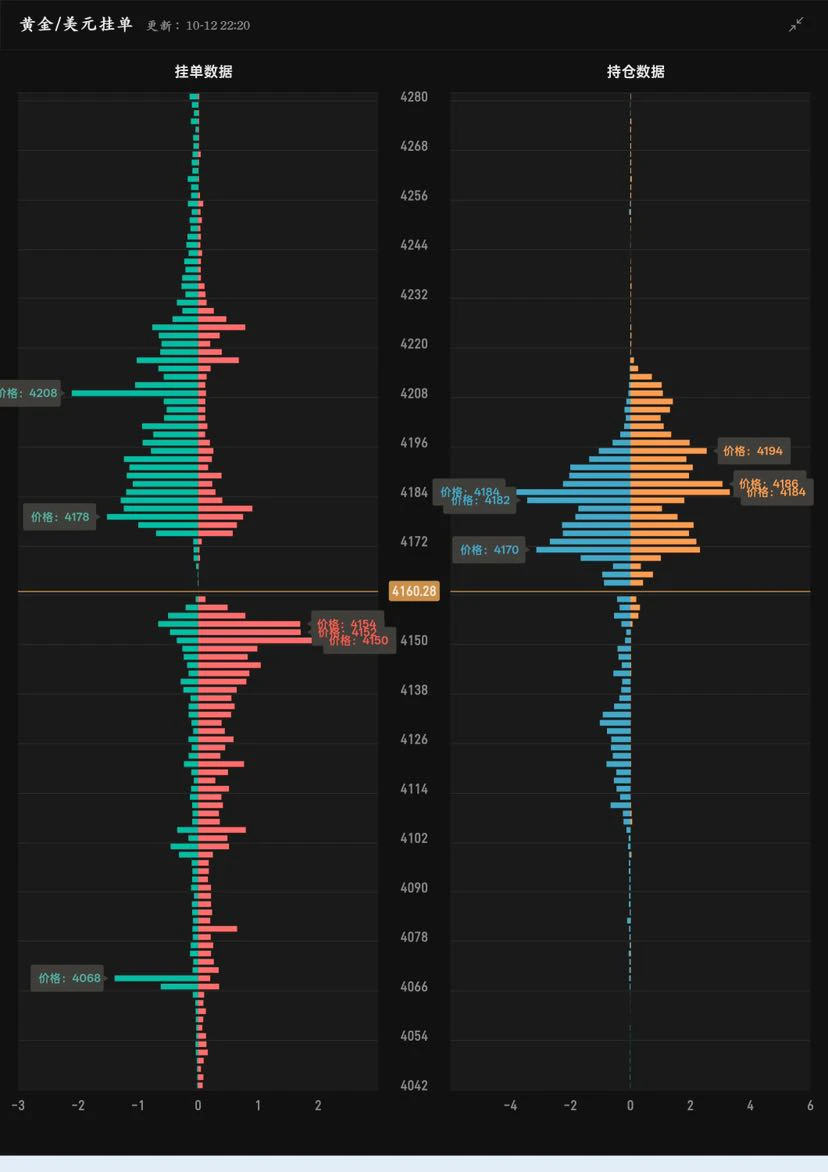Click price axis label 4078

(414, 937)
